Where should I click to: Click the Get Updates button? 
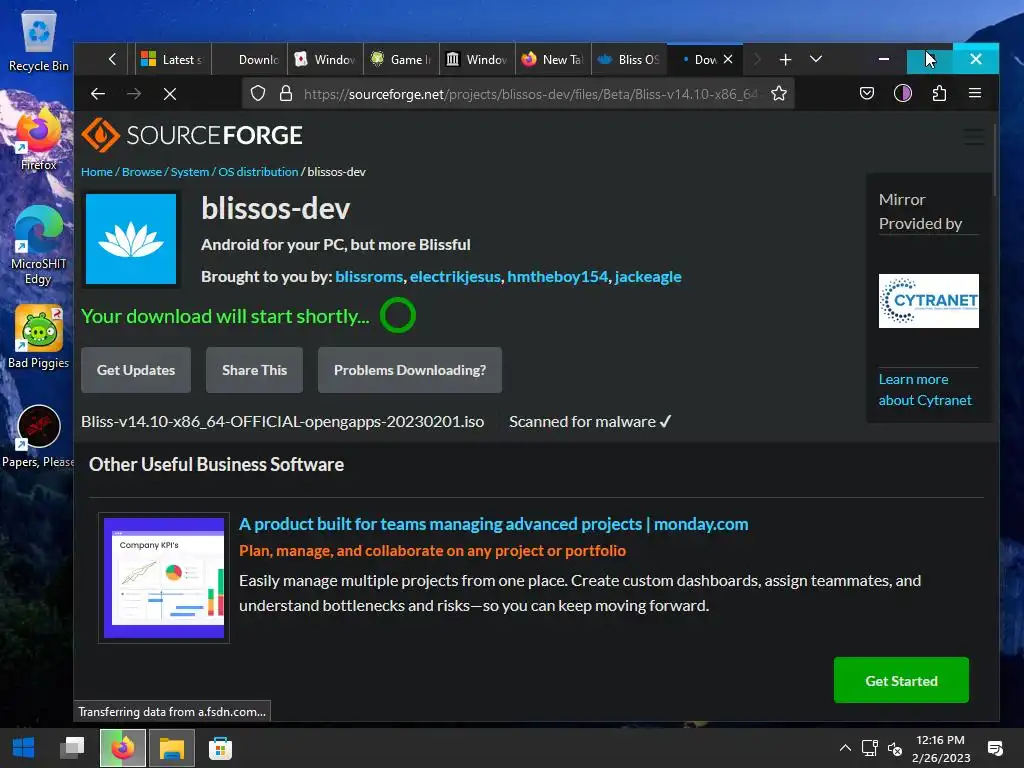click(x=136, y=370)
